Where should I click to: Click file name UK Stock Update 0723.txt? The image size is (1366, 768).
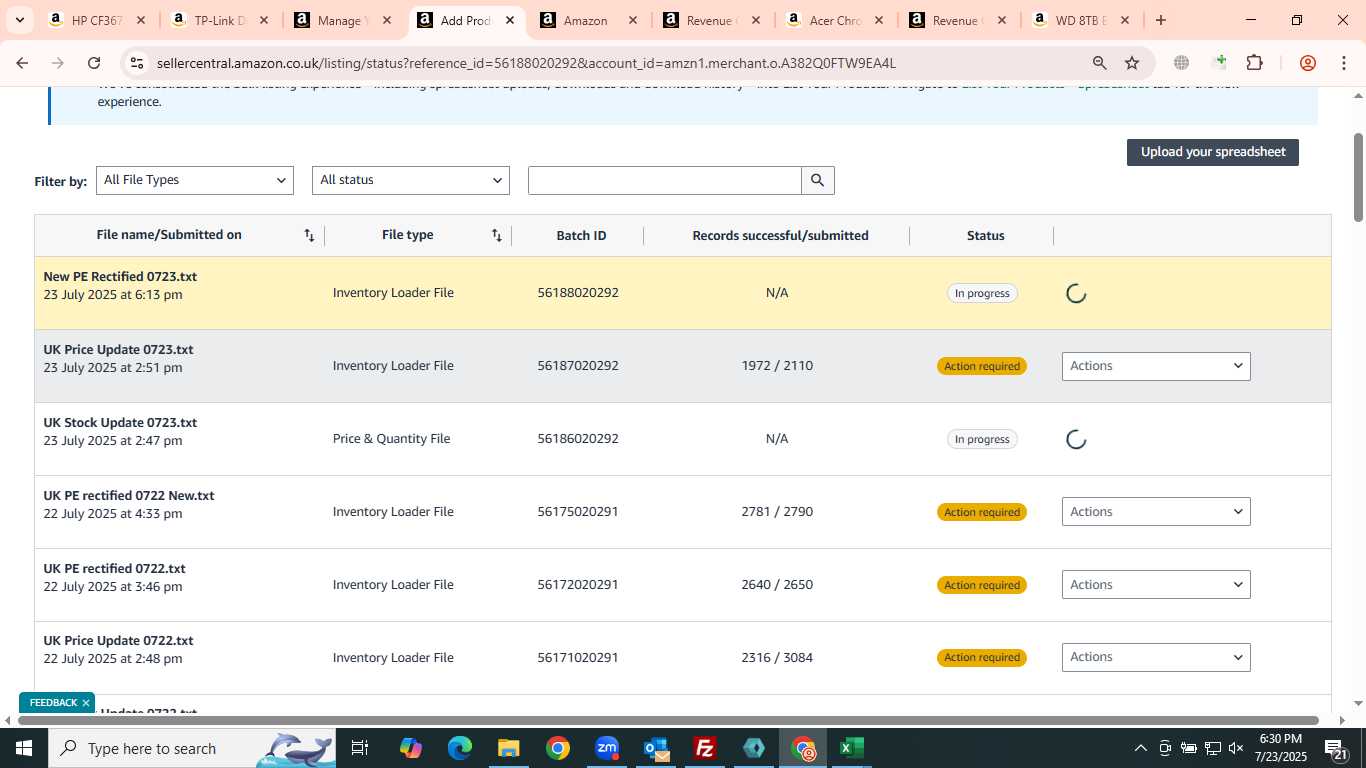[x=120, y=423]
